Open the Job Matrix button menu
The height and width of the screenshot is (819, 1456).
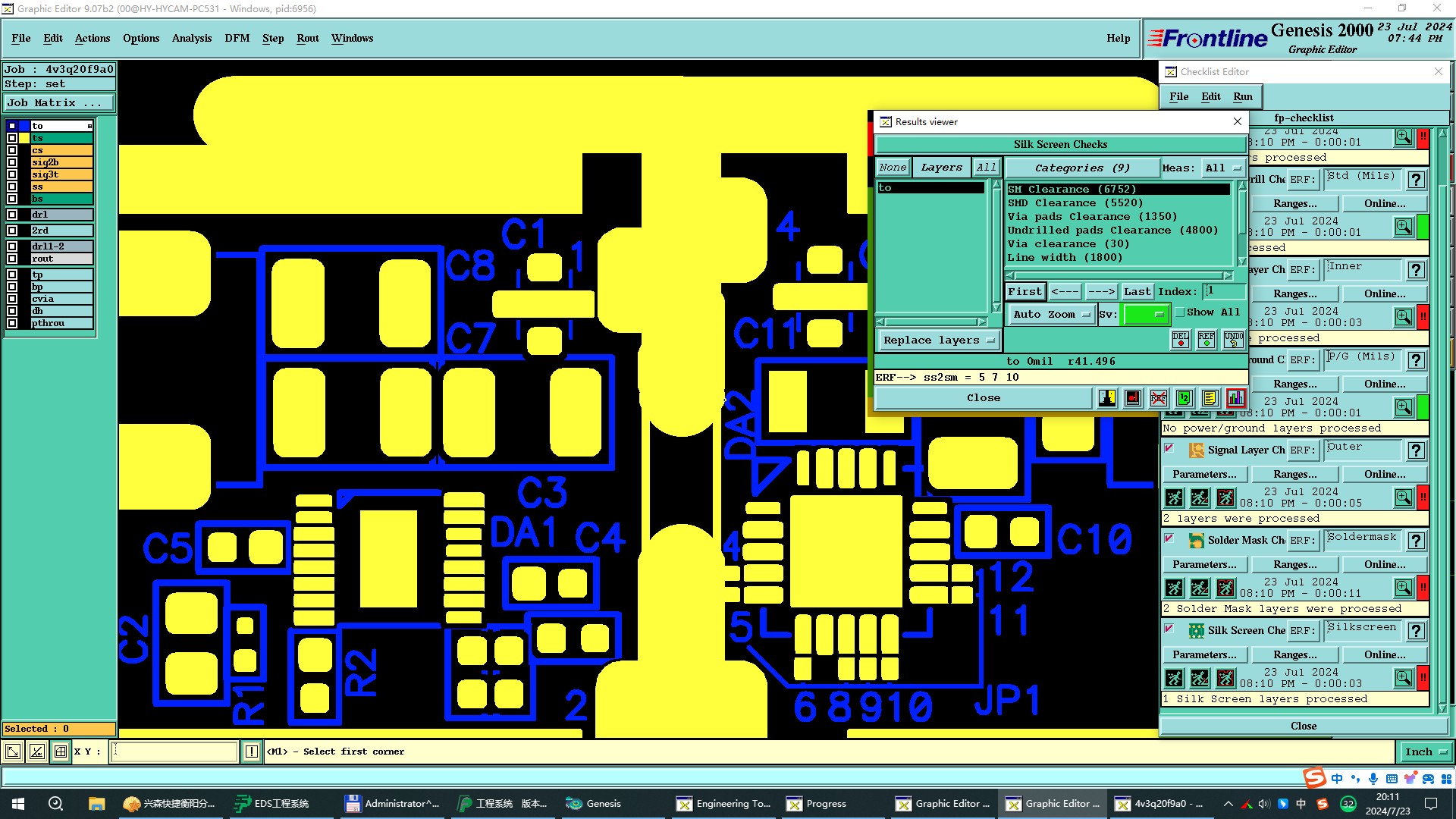click(x=59, y=103)
